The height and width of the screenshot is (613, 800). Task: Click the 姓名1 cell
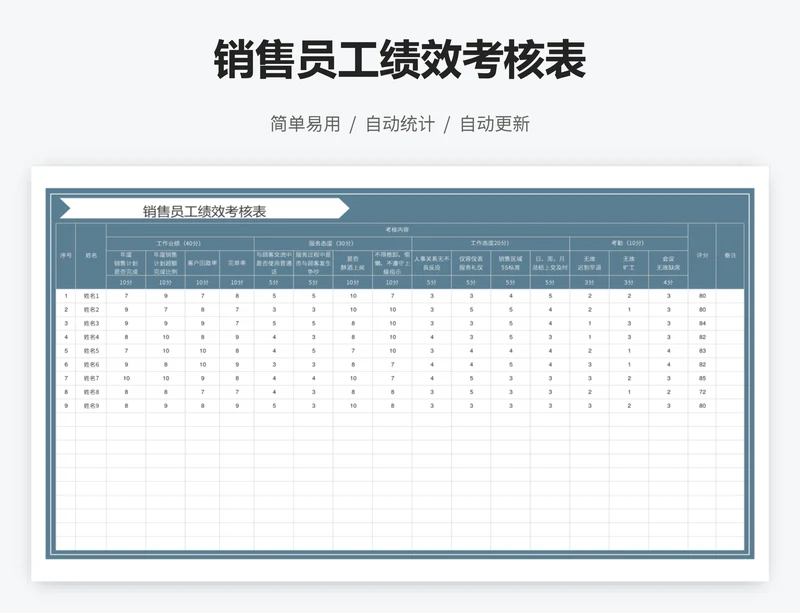(x=91, y=296)
